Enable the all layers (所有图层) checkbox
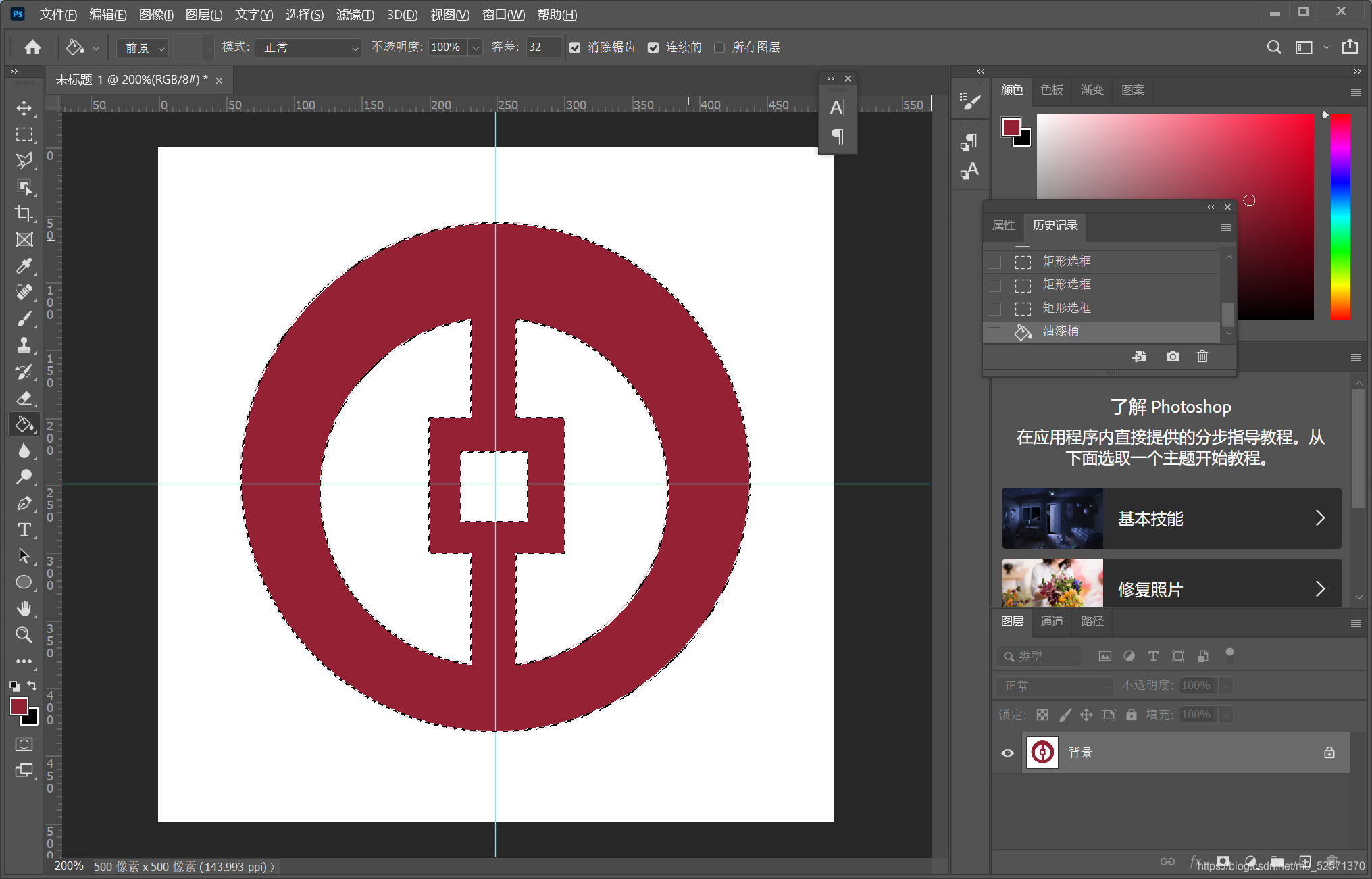This screenshot has height=879, width=1372. [x=719, y=47]
